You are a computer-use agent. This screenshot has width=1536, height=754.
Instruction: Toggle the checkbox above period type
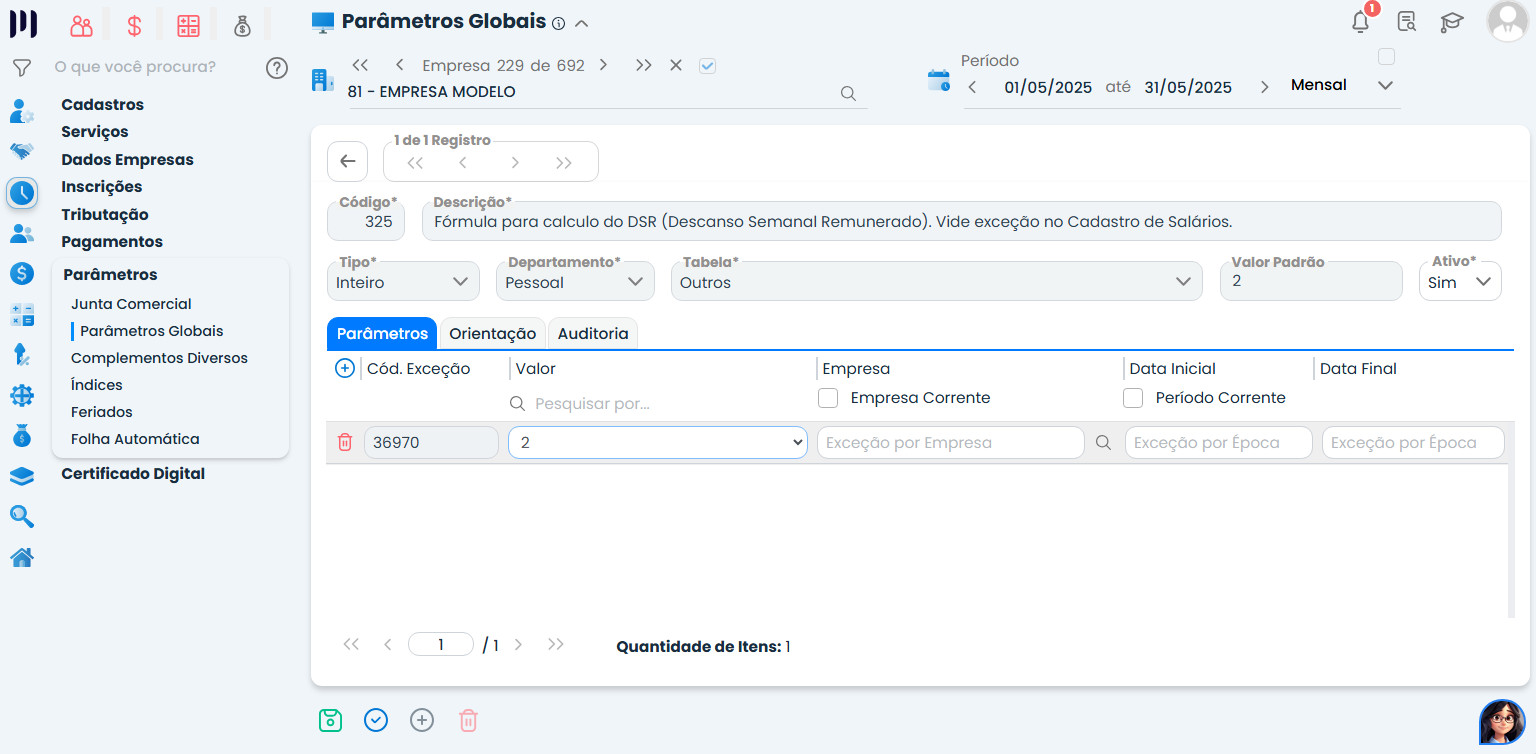(x=1386, y=57)
